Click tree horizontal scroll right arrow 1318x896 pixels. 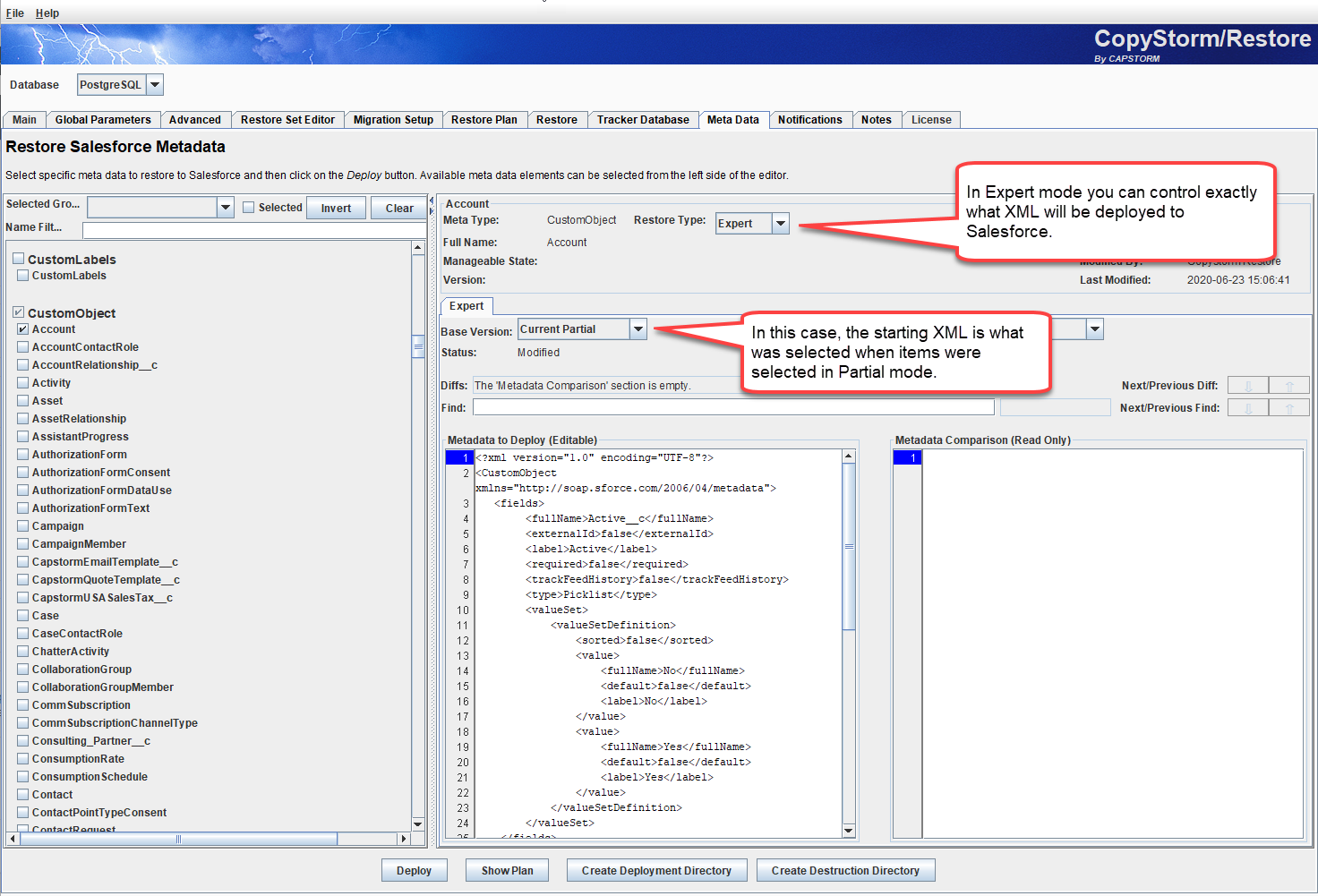pyautogui.click(x=404, y=839)
